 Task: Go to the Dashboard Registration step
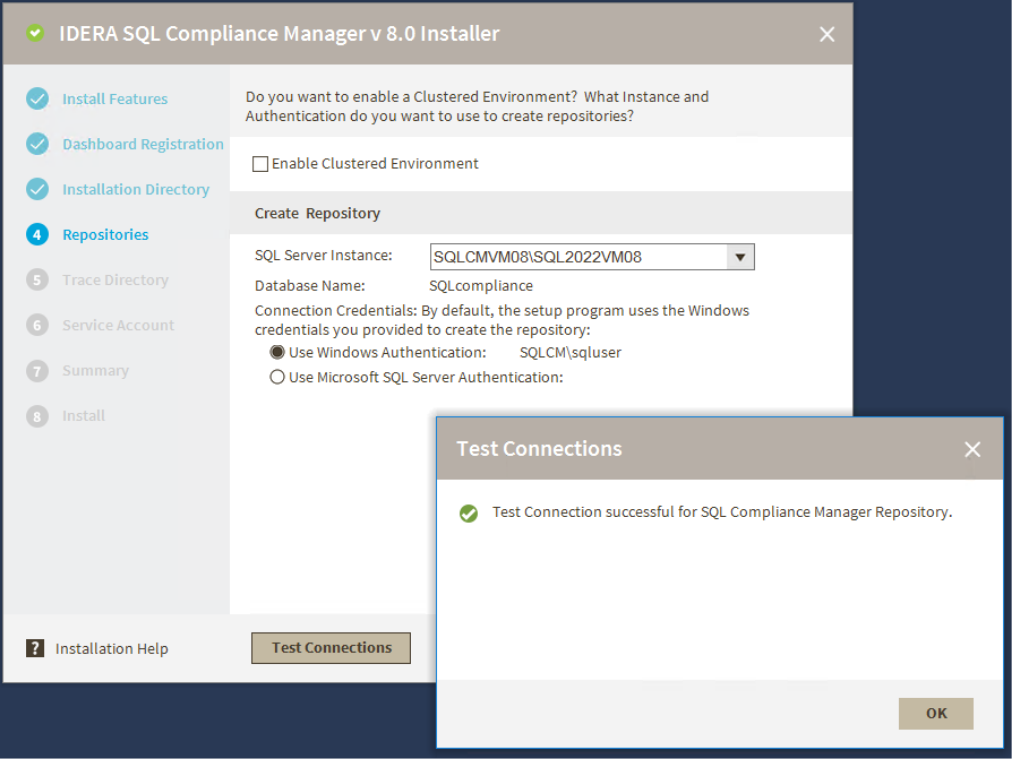143,144
